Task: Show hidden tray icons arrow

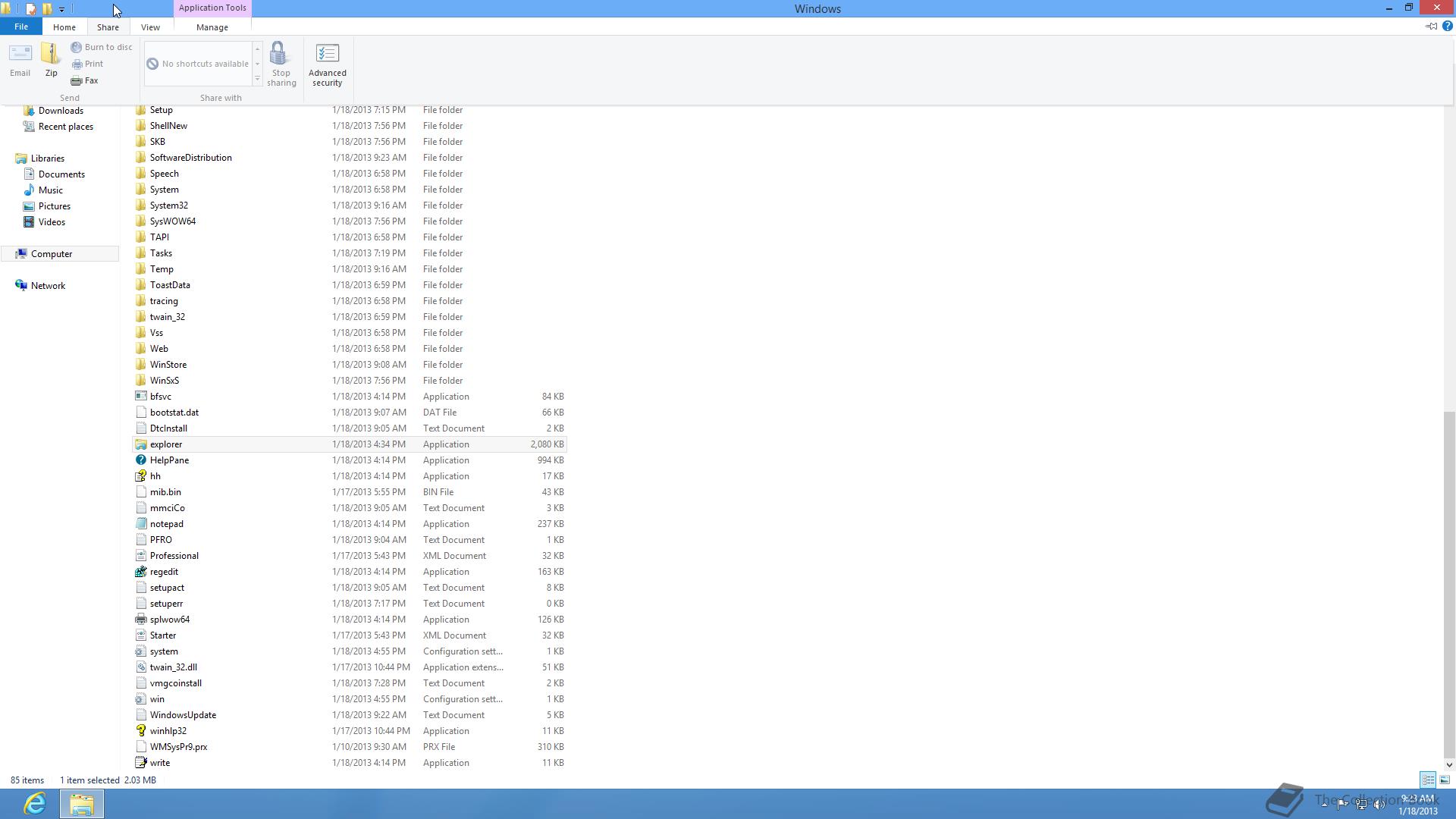Action: pos(1324,805)
